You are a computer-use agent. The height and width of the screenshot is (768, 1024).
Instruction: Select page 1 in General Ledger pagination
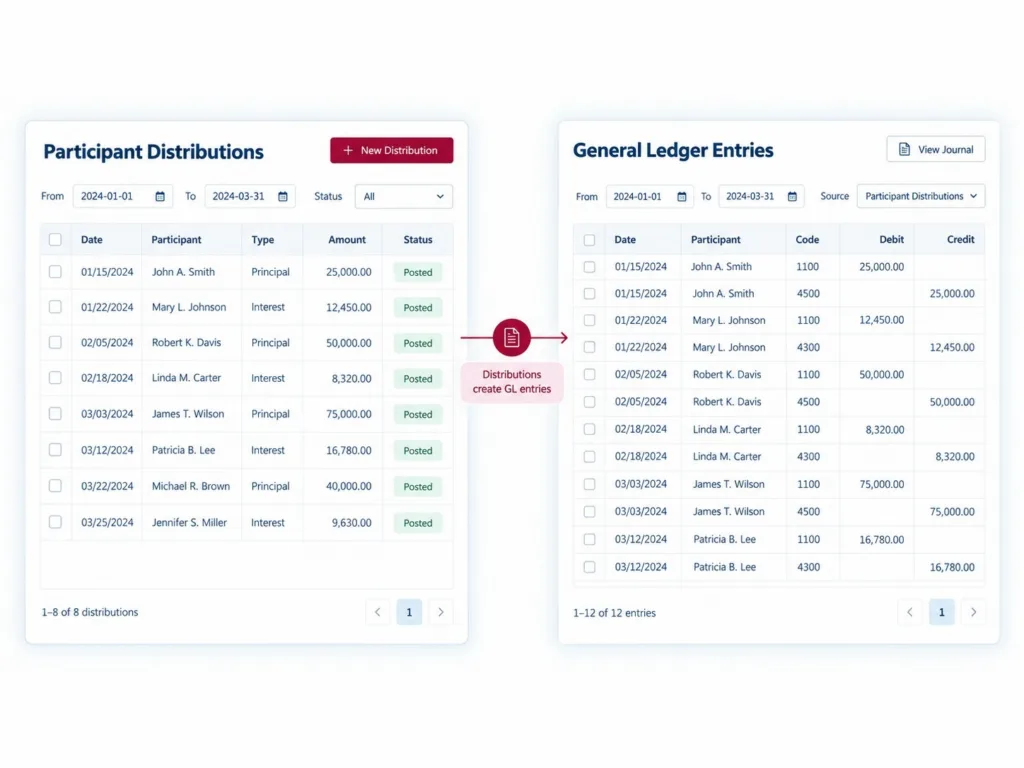point(942,612)
